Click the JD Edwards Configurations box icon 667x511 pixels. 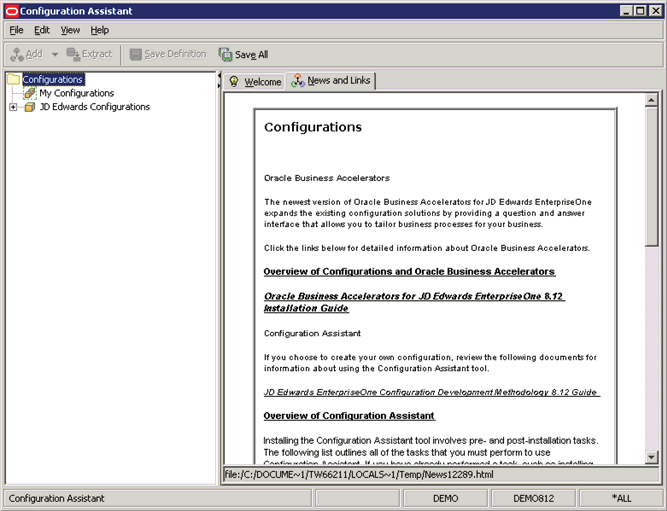pos(30,107)
